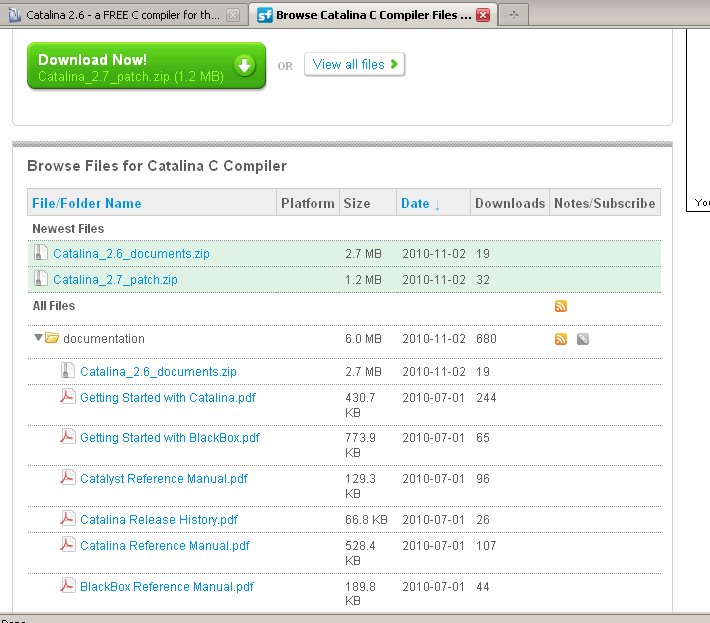Click the Downloads column header
710x623 pixels.
point(510,203)
